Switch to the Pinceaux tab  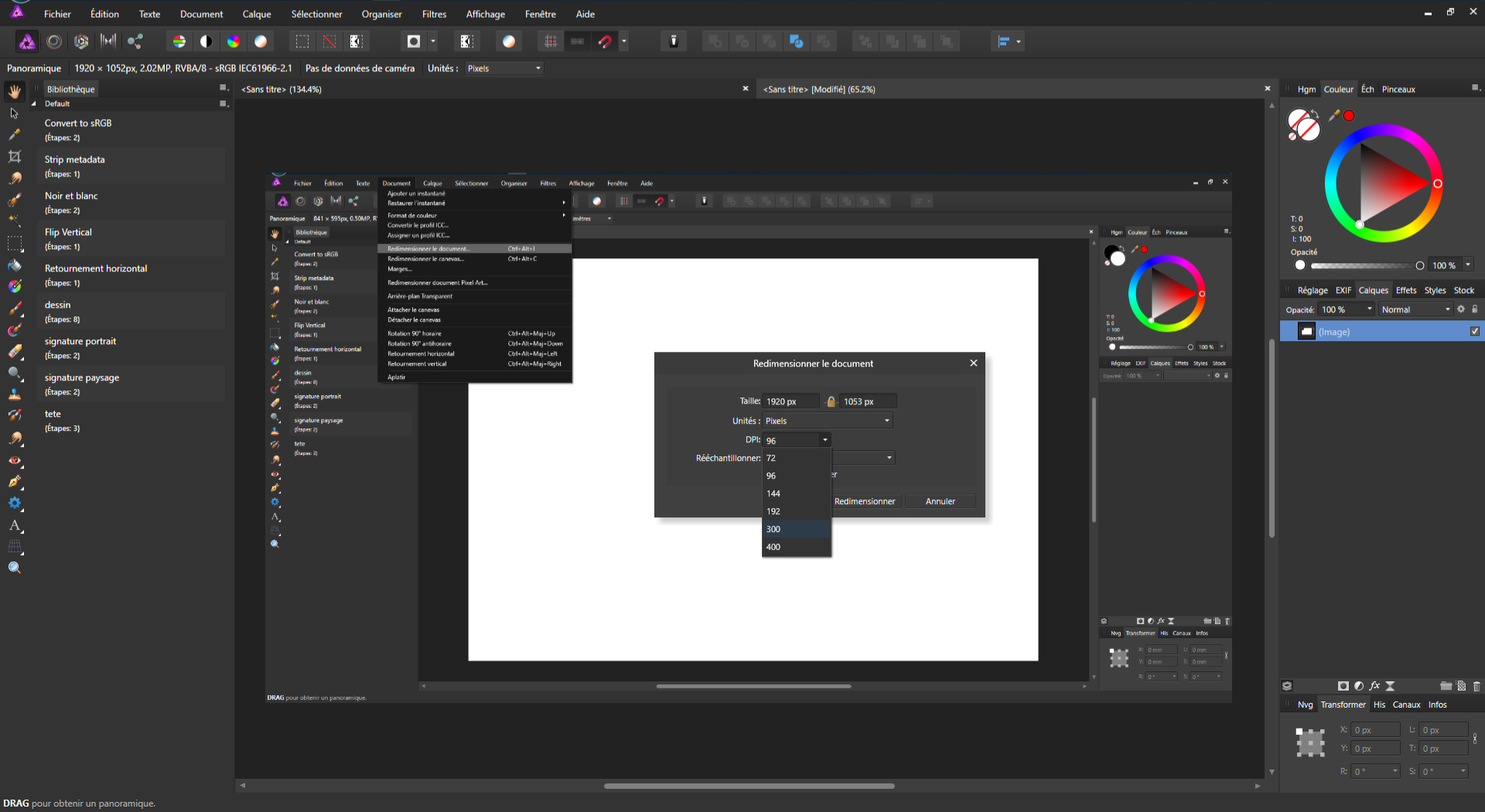point(1398,89)
